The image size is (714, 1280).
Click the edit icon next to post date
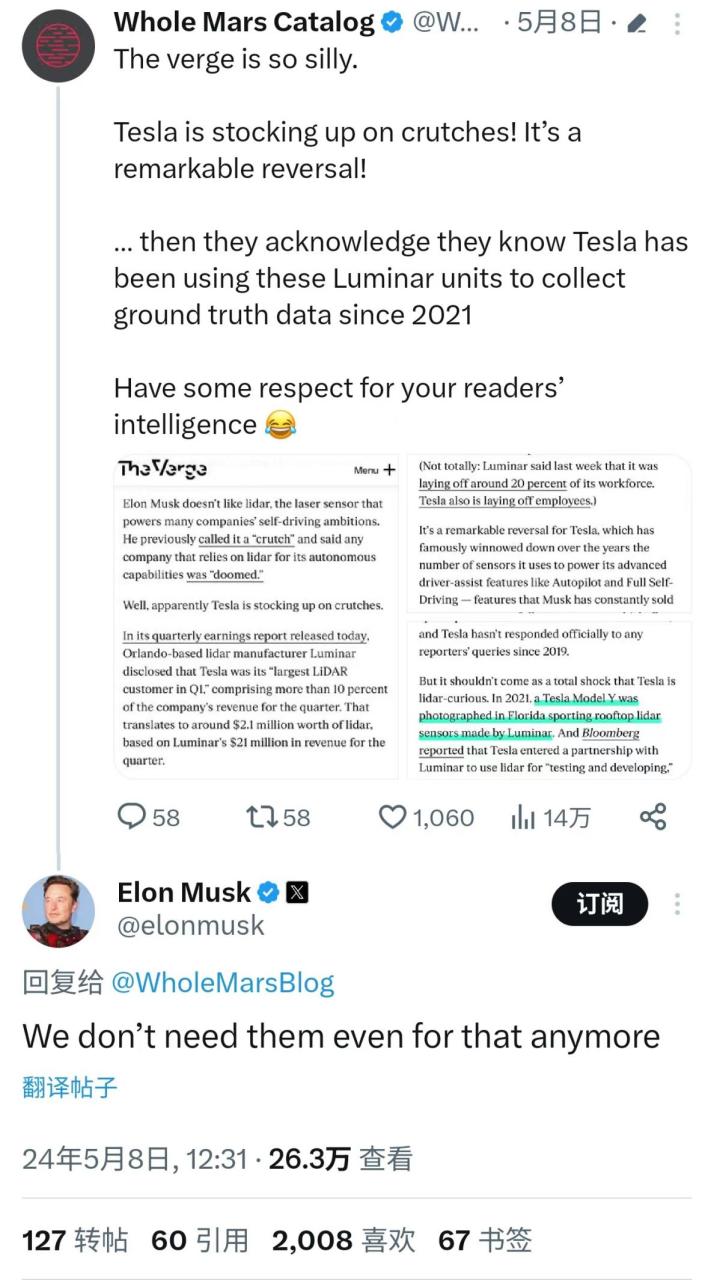coord(636,23)
